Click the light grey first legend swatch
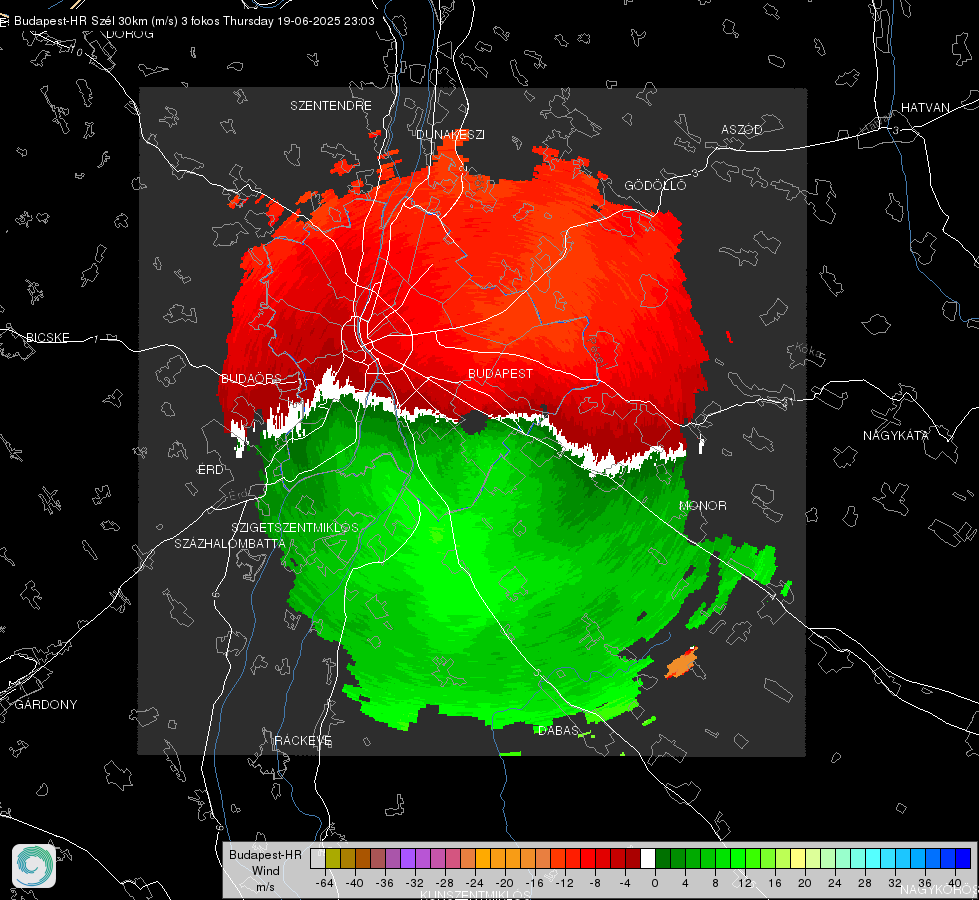Viewport: 979px width, 900px height. (317, 858)
